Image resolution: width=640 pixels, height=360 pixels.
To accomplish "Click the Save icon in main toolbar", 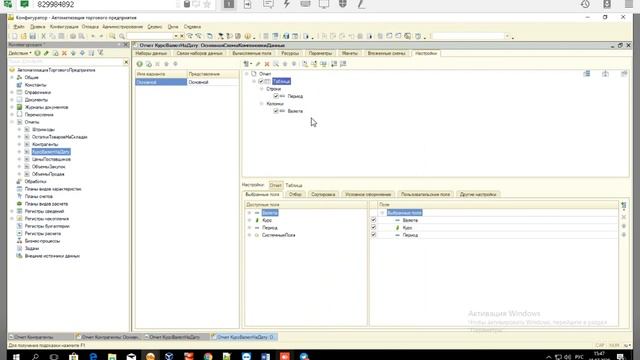I will click(33, 36).
